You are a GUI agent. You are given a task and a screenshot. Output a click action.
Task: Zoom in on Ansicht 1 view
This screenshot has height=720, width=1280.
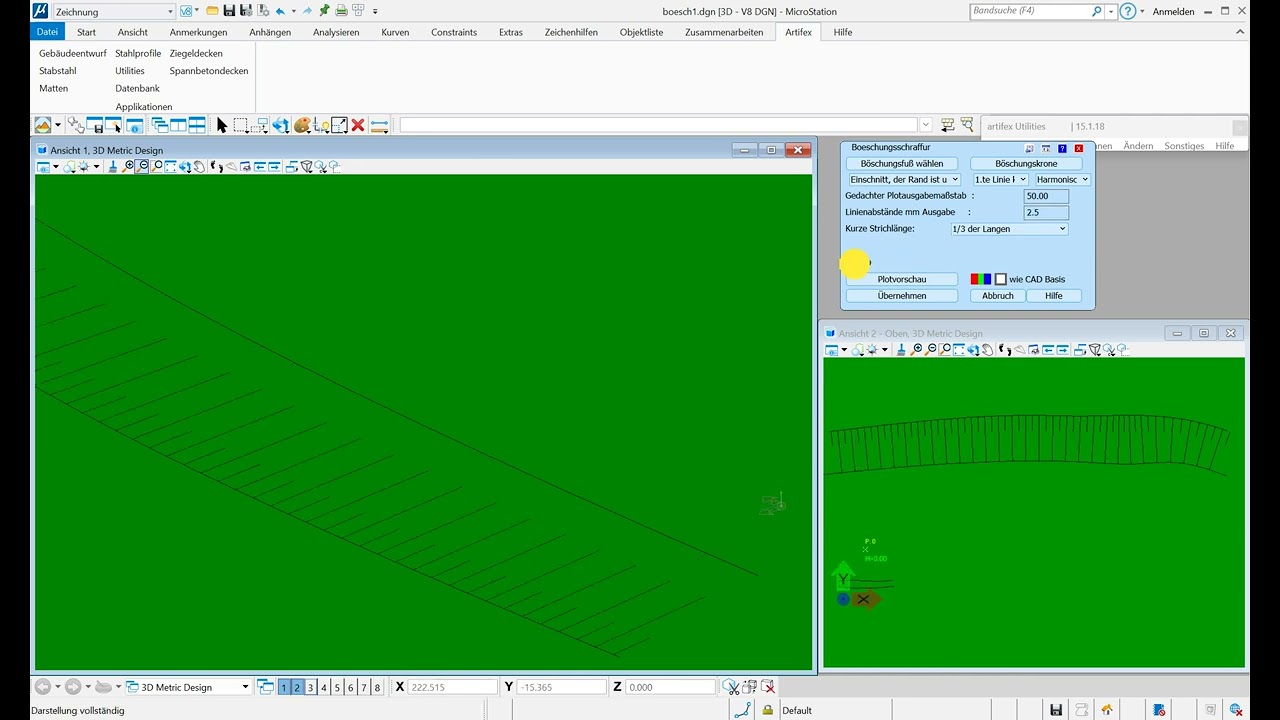128,167
